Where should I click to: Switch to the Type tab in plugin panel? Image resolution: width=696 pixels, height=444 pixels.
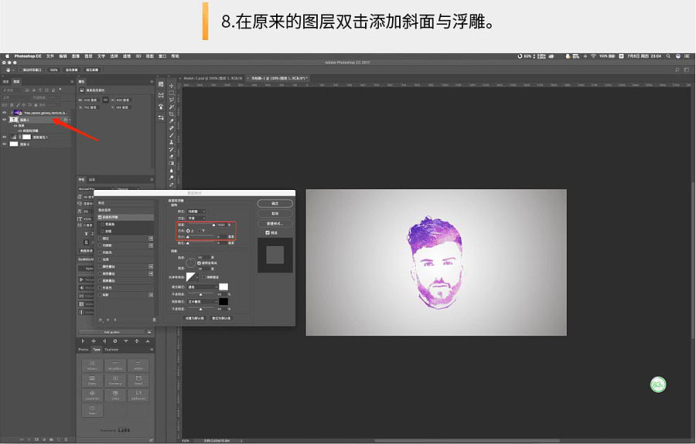(x=98, y=349)
